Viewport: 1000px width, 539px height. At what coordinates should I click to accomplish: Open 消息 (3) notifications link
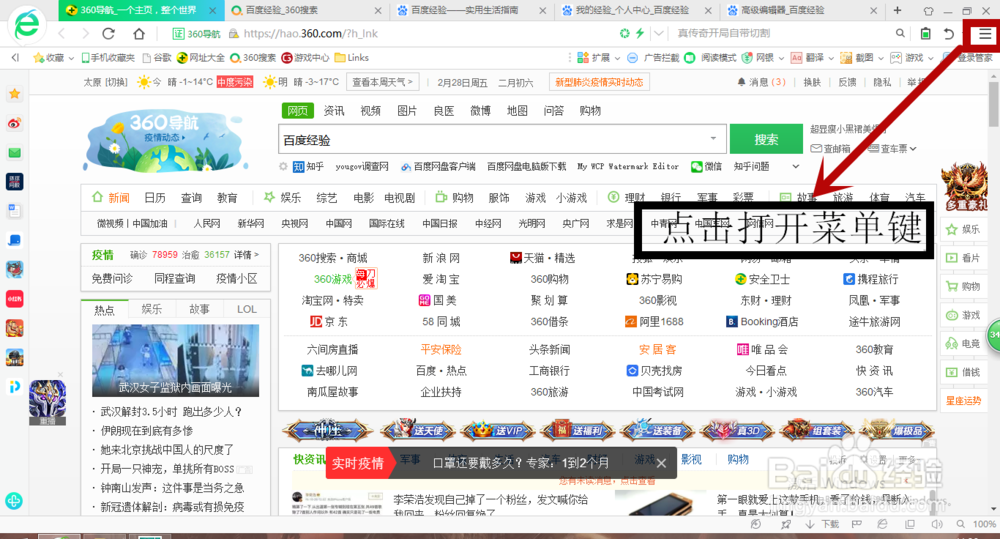click(761, 82)
